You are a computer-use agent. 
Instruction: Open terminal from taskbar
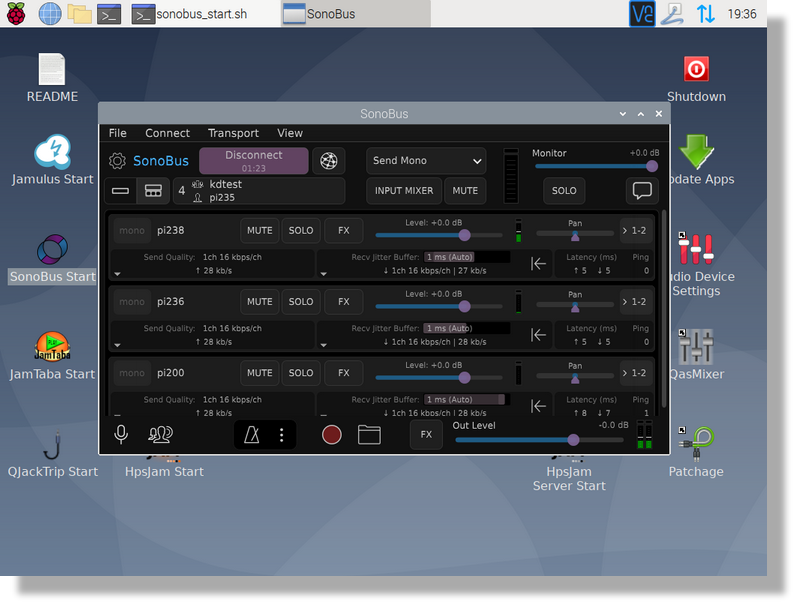coord(109,14)
